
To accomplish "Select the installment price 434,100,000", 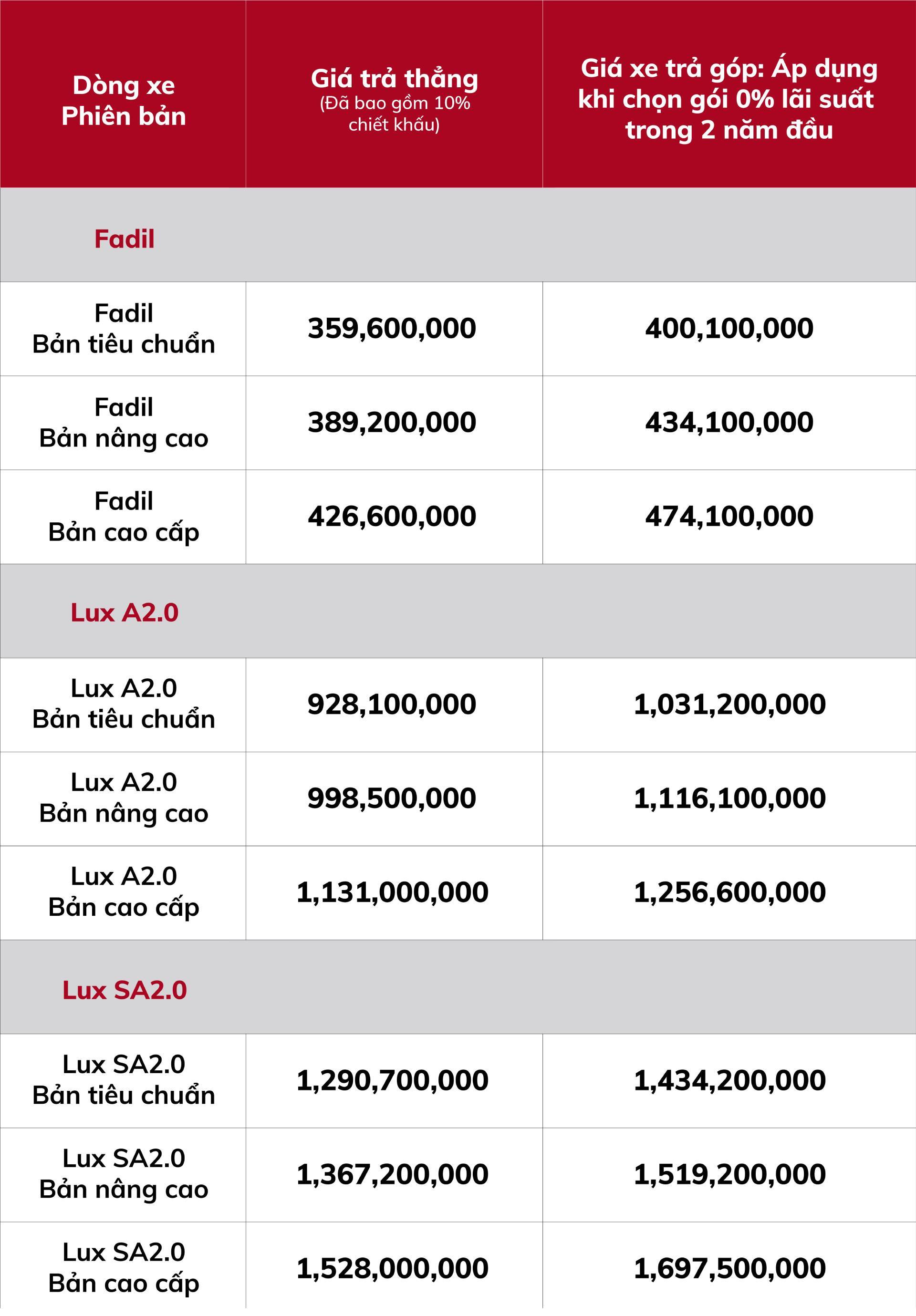I will [729, 423].
